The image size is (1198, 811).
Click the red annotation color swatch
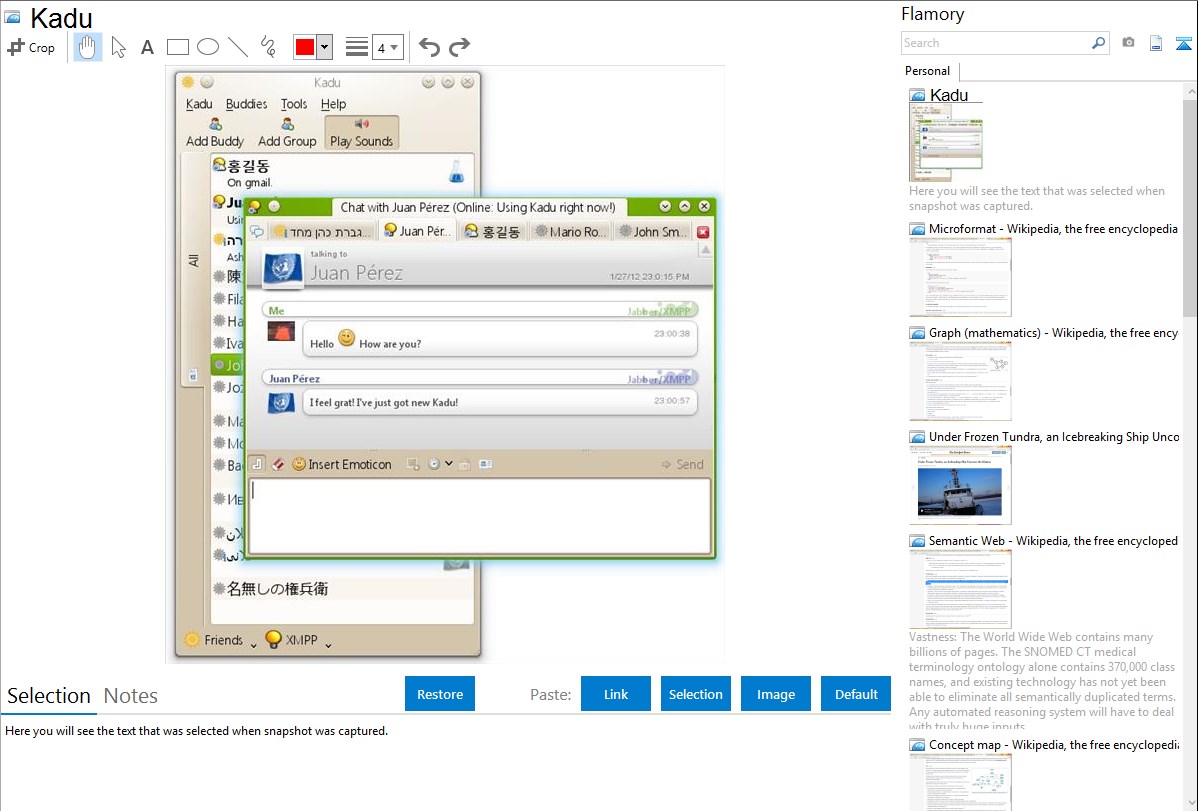pos(305,47)
